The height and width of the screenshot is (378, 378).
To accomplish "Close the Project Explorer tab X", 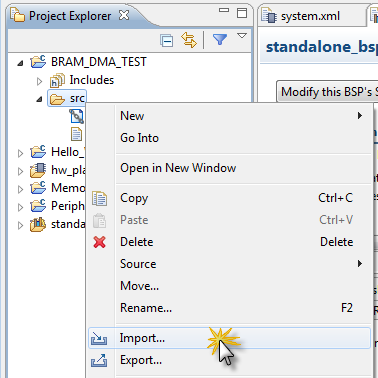I will click(x=124, y=15).
